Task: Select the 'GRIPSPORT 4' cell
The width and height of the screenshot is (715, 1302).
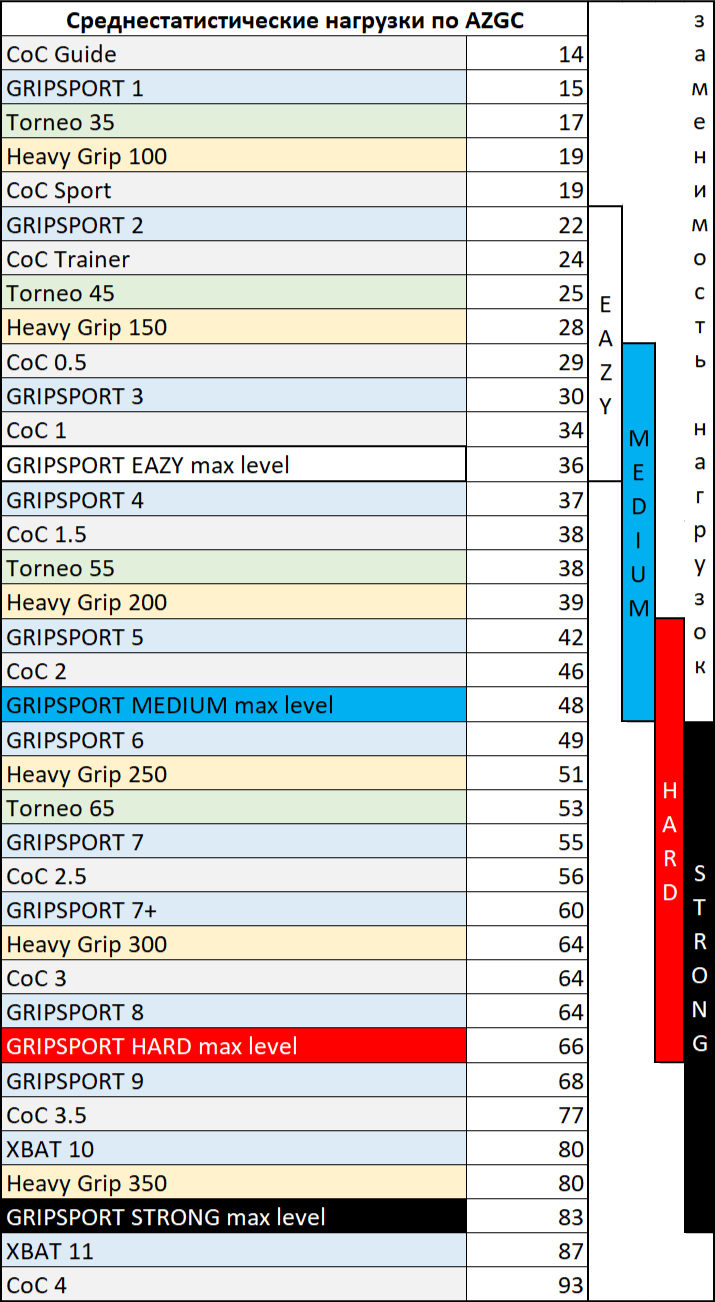Action: 234,499
